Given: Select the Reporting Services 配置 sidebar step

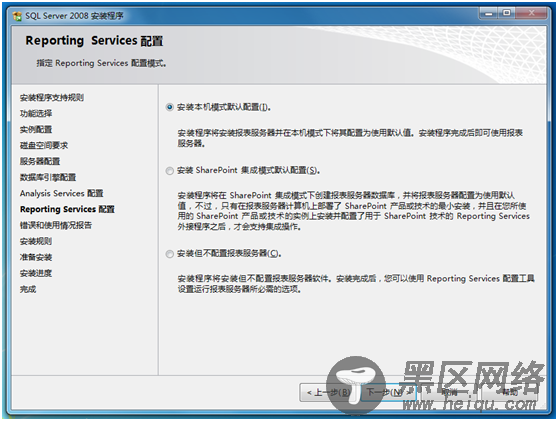Looking at the screenshot, I should [x=67, y=209].
